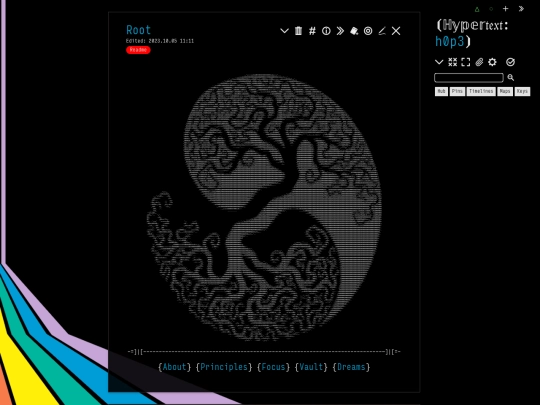Switch to the Timelines sidebar tab
The height and width of the screenshot is (405, 540).
click(x=481, y=91)
